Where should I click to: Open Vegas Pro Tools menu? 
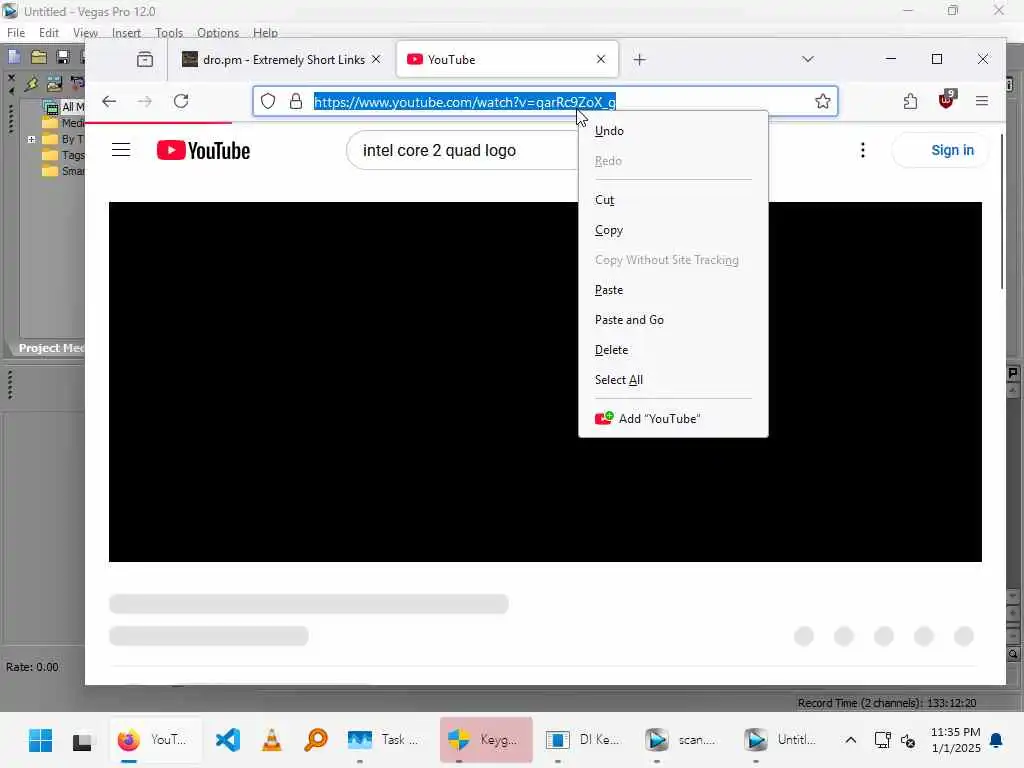[168, 33]
